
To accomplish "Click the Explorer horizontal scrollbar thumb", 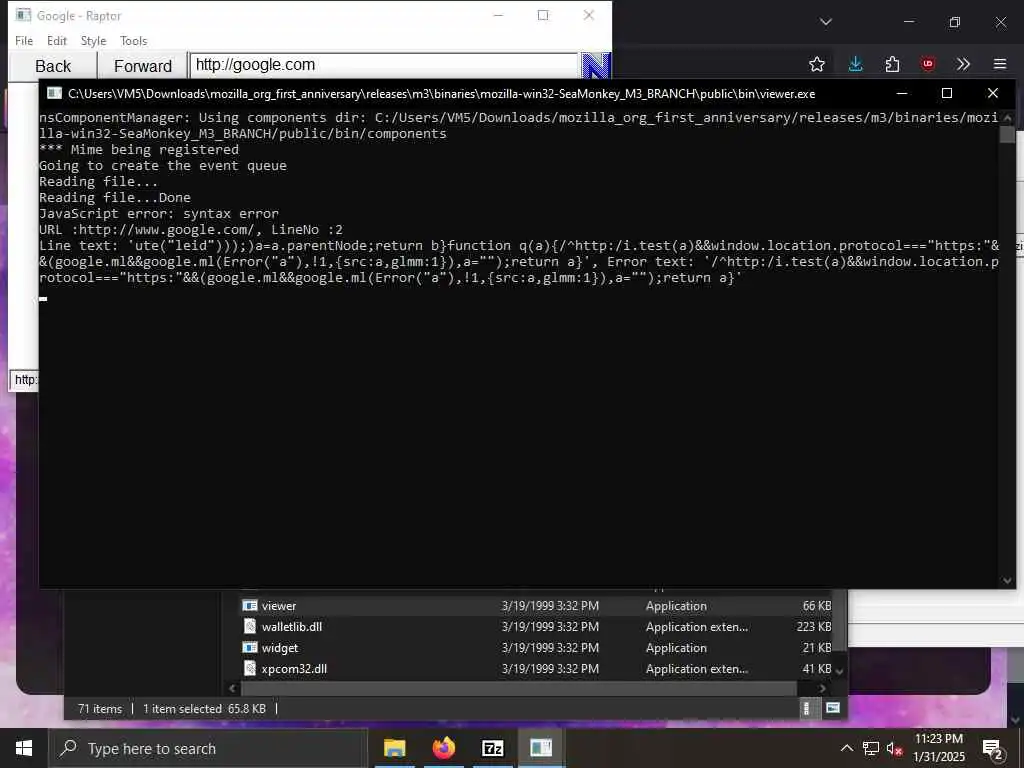I will [x=519, y=688].
